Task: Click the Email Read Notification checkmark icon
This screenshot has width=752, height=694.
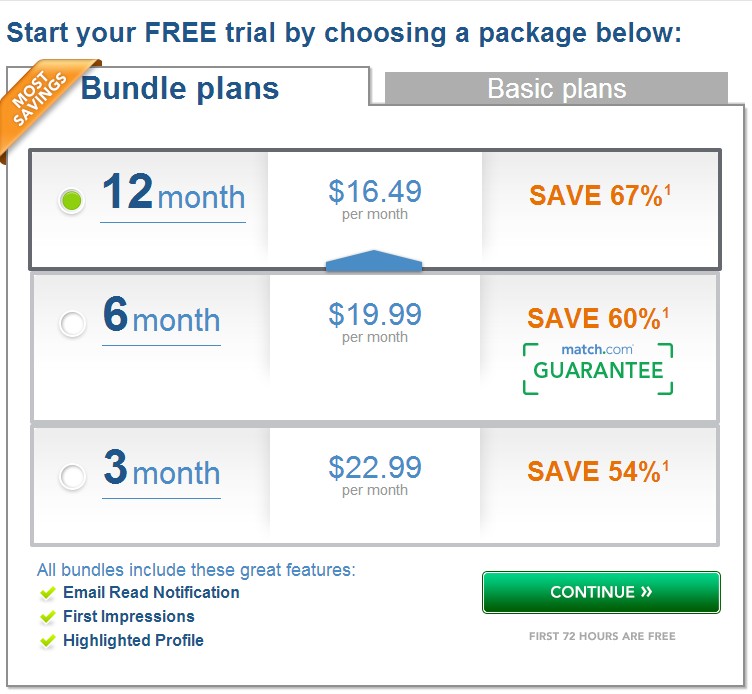Action: [47, 593]
